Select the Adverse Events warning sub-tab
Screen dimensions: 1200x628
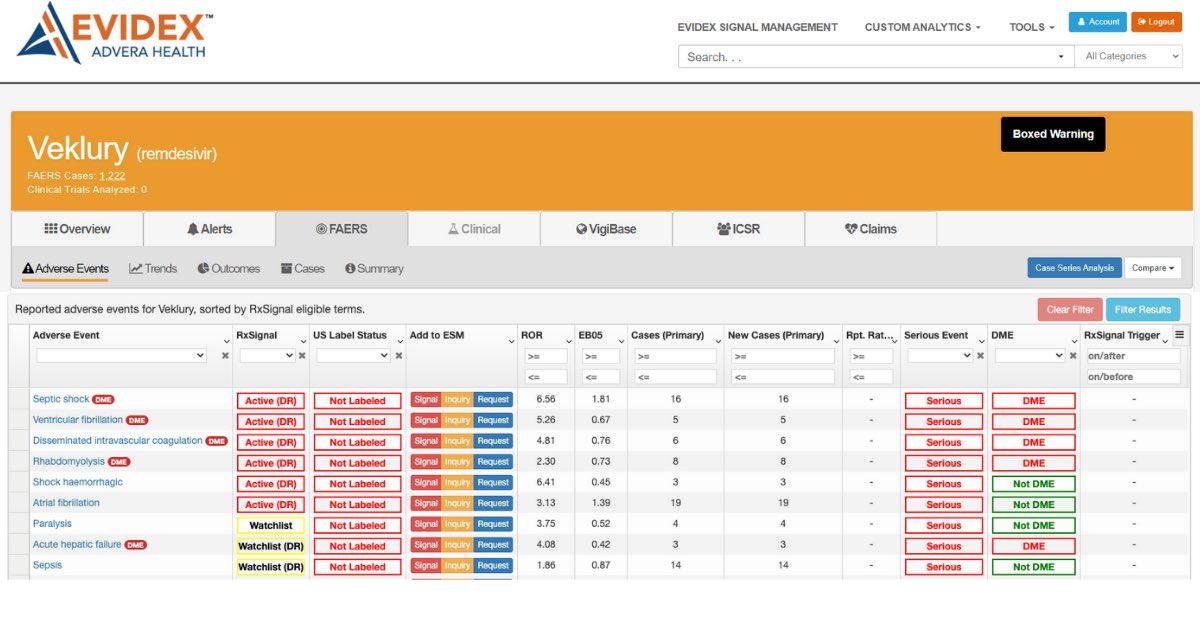click(65, 268)
